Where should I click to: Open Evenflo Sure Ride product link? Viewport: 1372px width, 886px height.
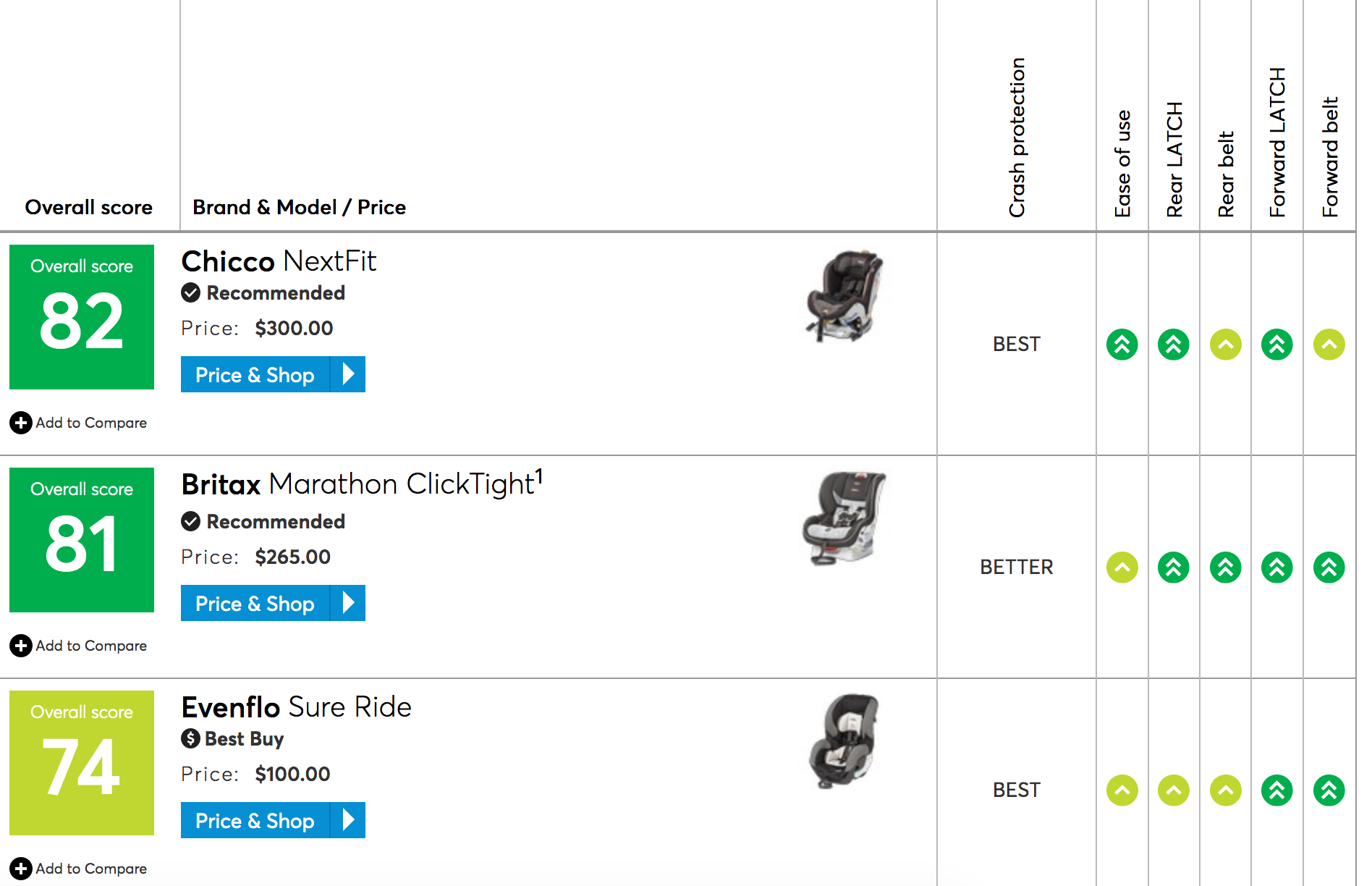pos(296,707)
